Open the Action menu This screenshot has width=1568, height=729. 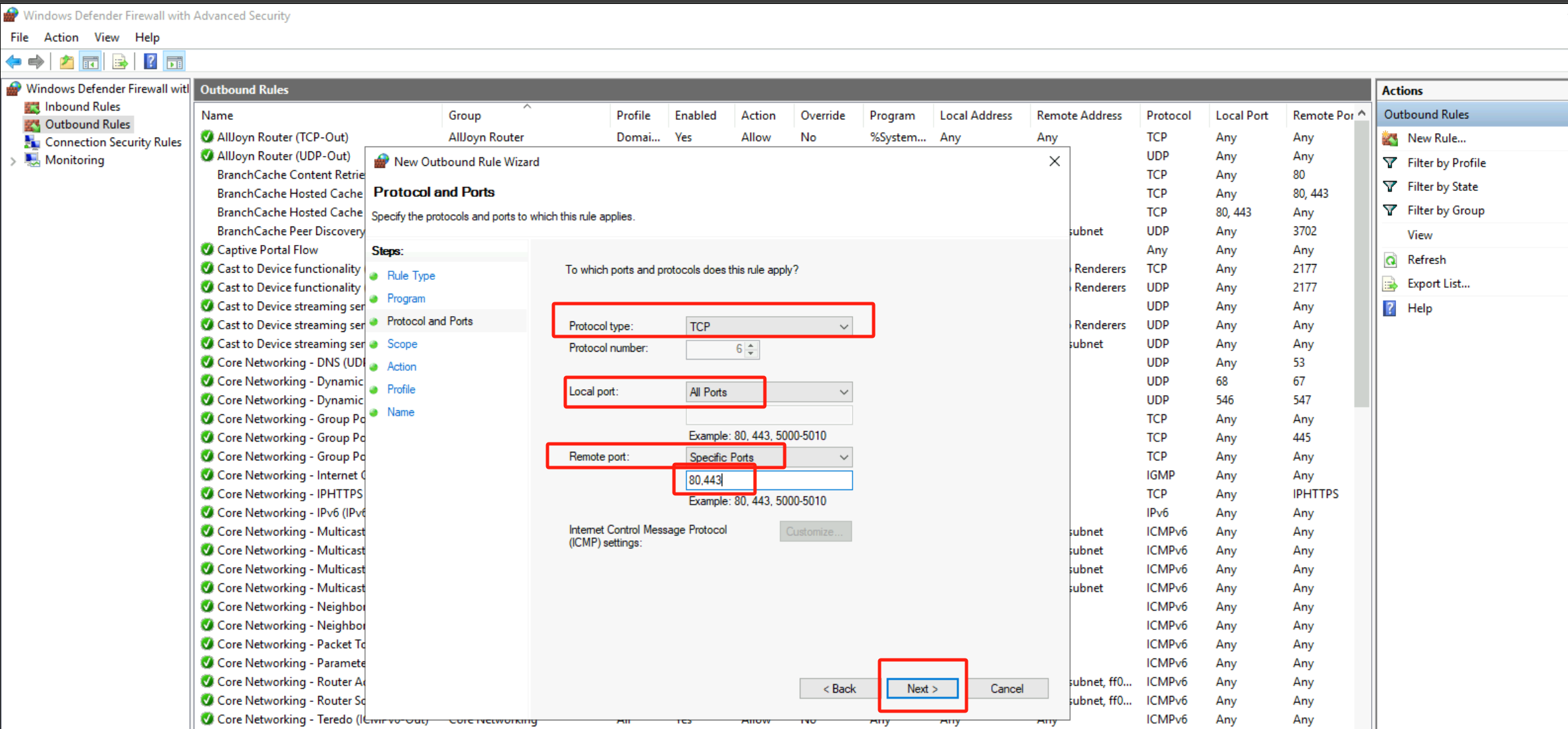[61, 38]
